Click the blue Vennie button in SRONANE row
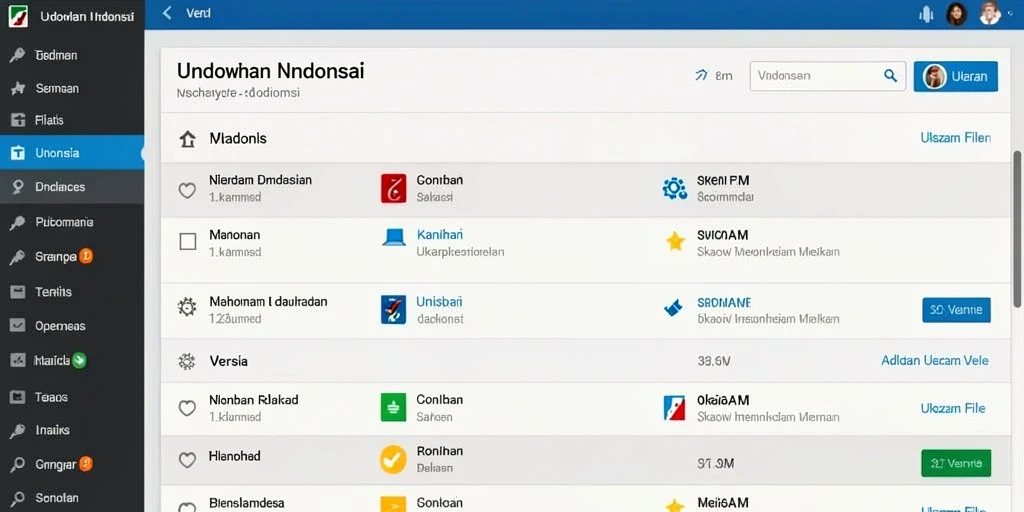1024x512 pixels. (956, 310)
